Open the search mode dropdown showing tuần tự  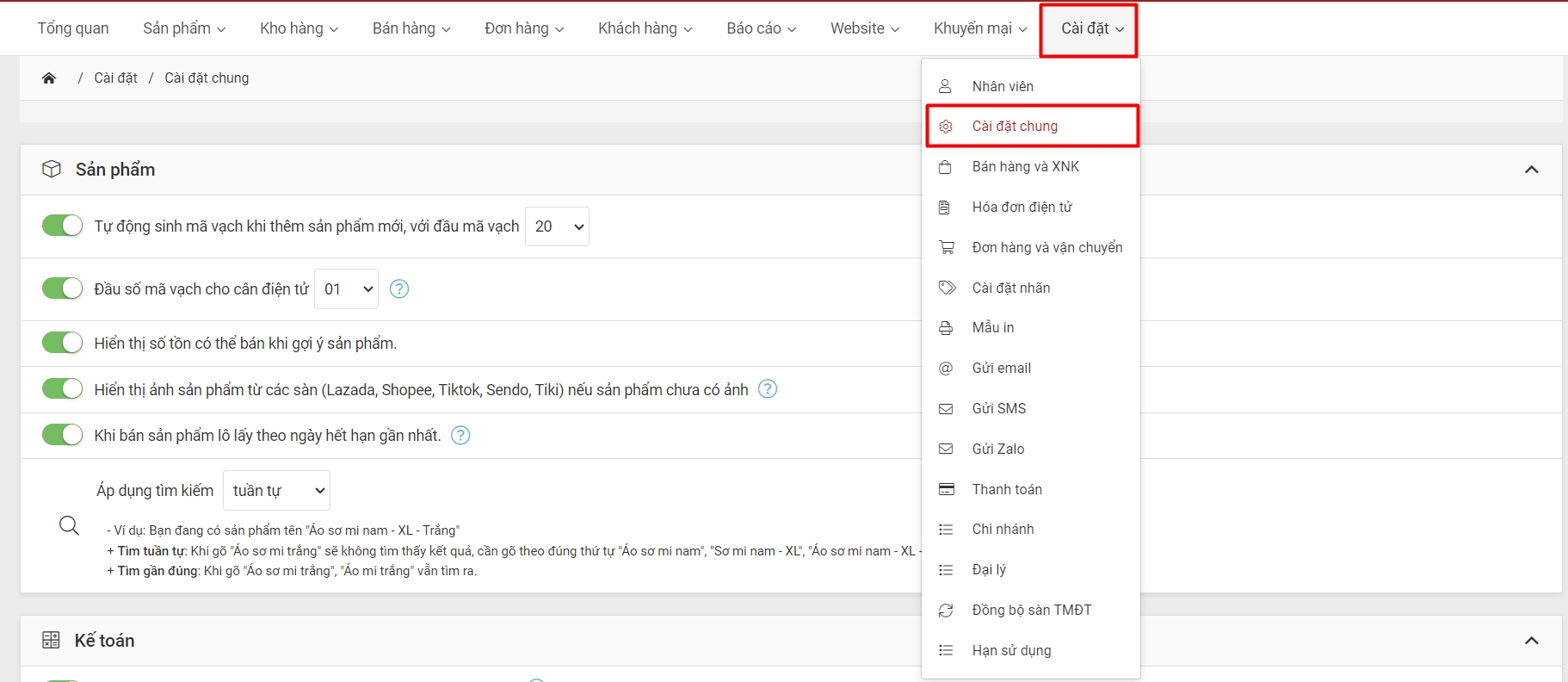click(x=276, y=491)
